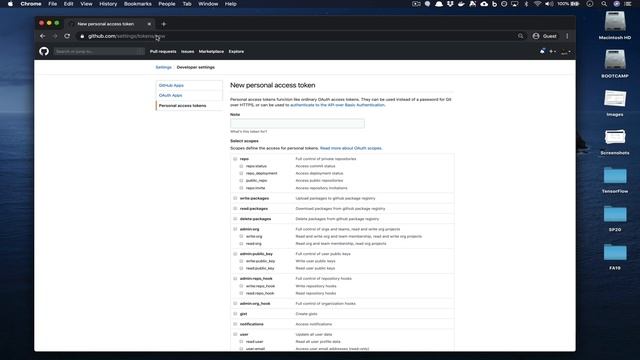Enable the repo scope checkbox
Screen dimensions: 640x360
(x=235, y=159)
